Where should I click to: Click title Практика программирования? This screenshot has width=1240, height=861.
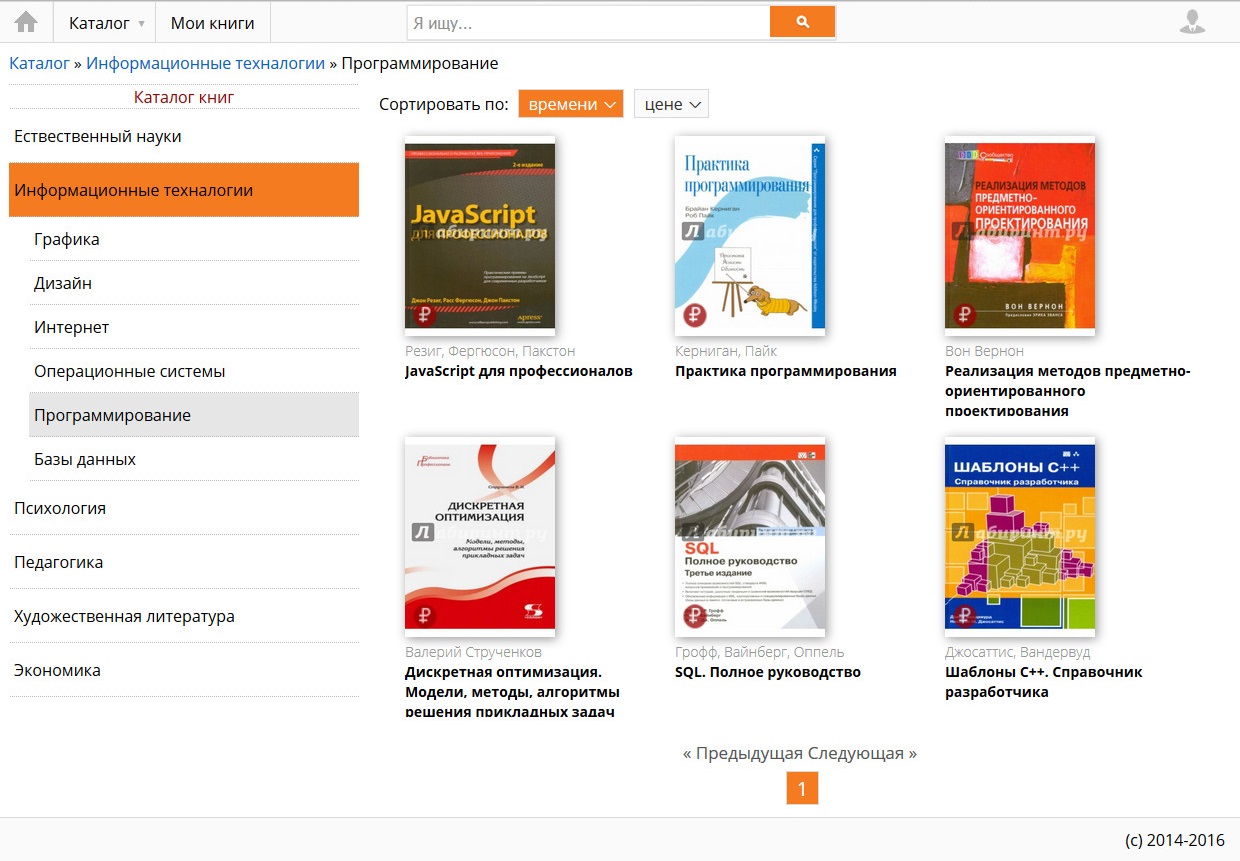(x=786, y=371)
